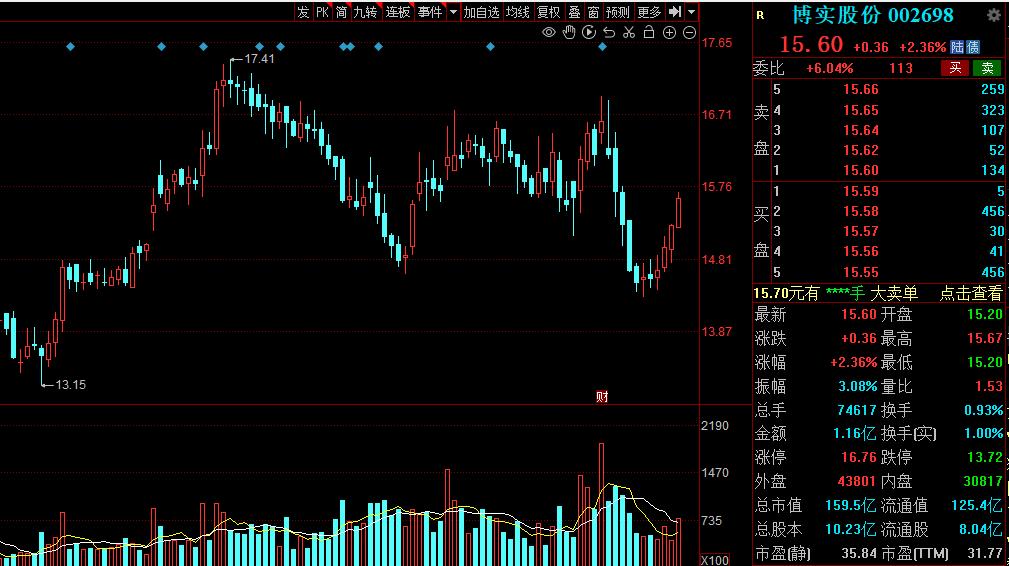1009x566 pixels.
Task: Select sell level 1 price 15.60
Action: [861, 170]
